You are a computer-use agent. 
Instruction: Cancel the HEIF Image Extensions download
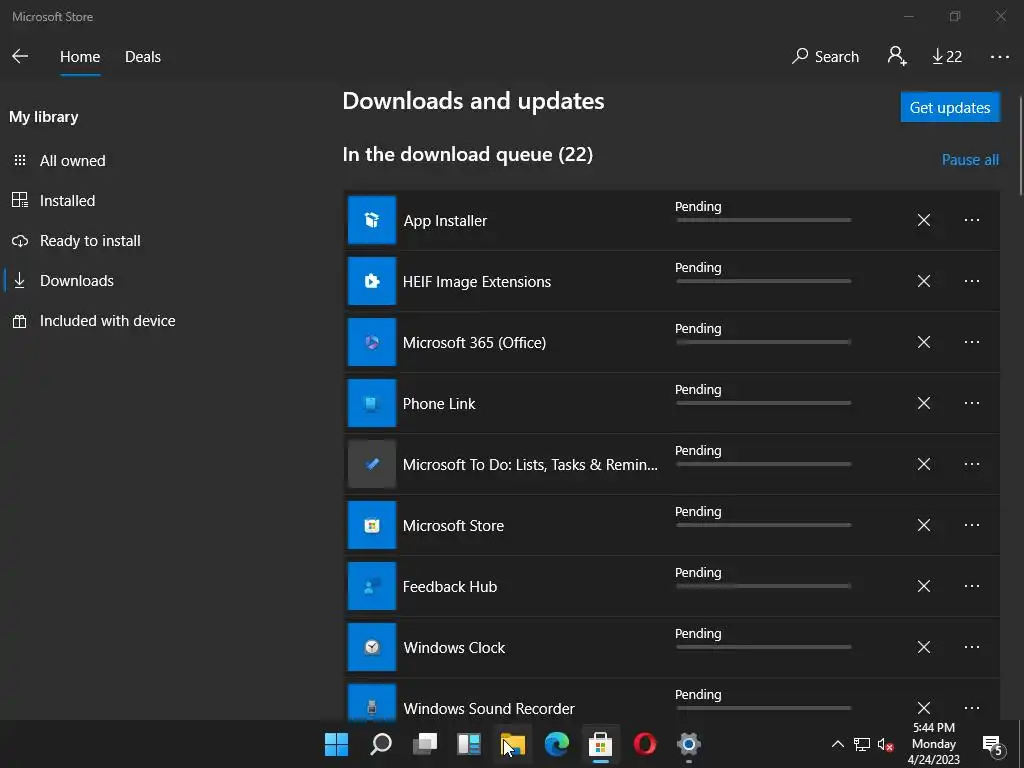pos(923,281)
